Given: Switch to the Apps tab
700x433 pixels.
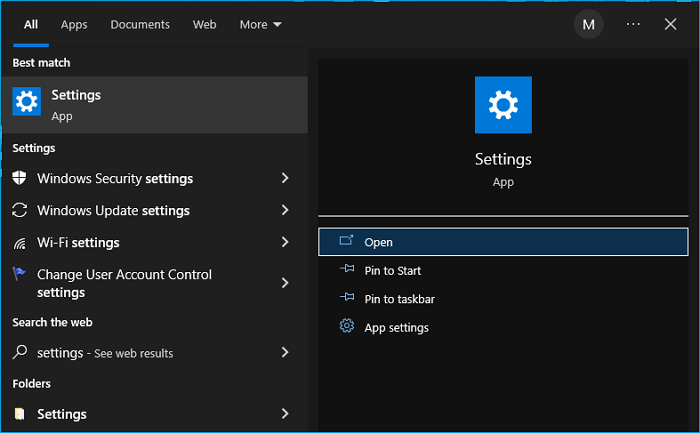Looking at the screenshot, I should [74, 25].
